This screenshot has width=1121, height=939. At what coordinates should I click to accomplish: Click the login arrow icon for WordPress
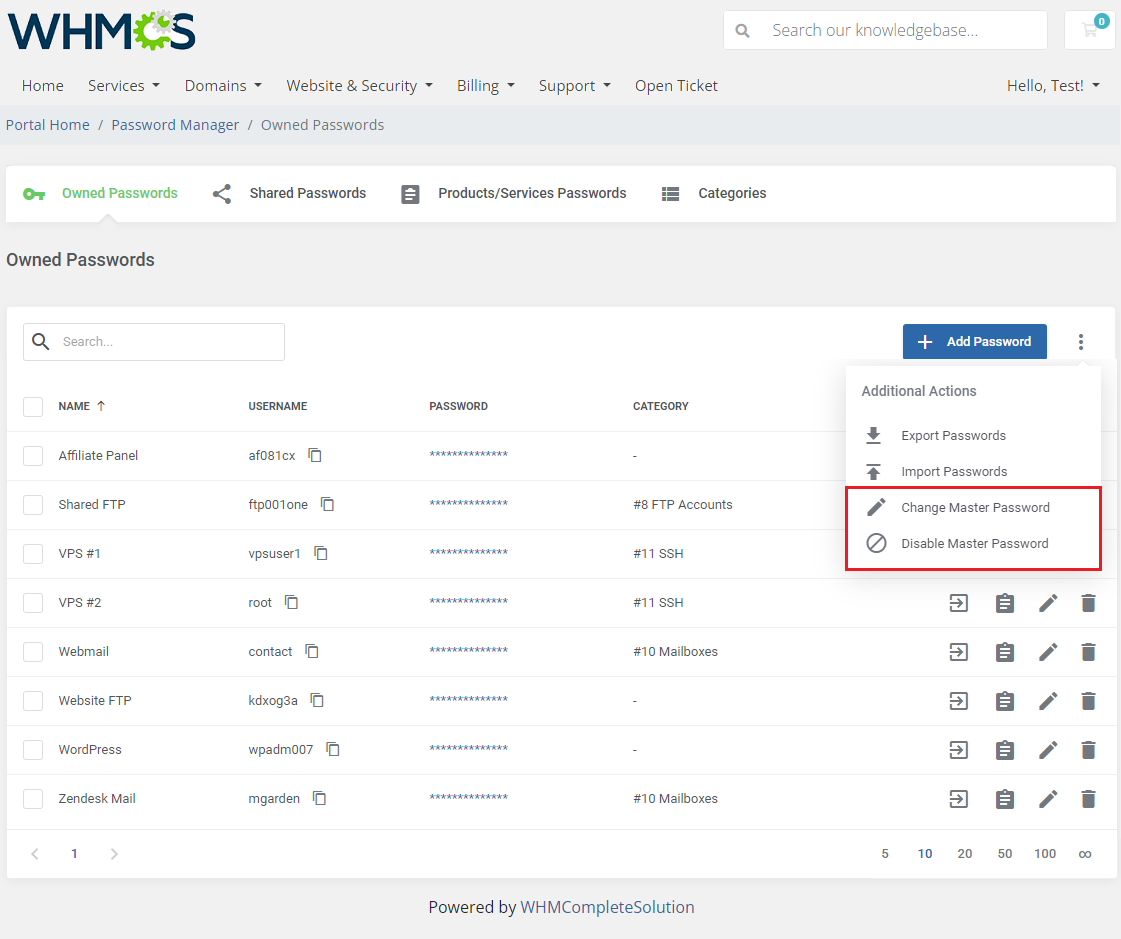(x=959, y=749)
